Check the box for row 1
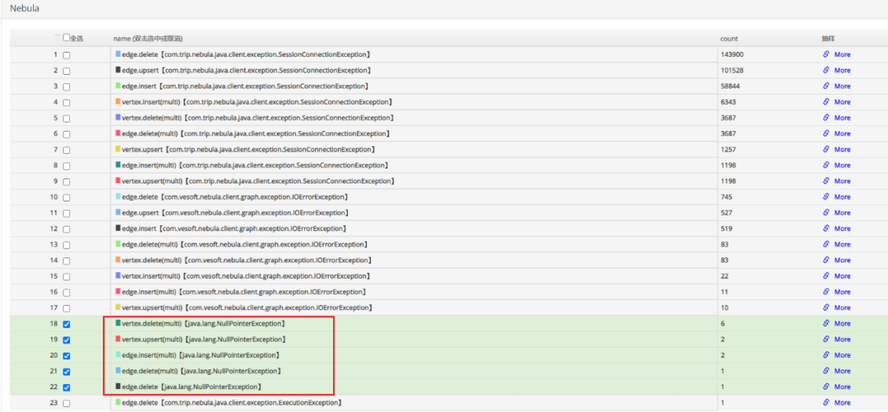Screen dimensions: 888x412 point(66,56)
